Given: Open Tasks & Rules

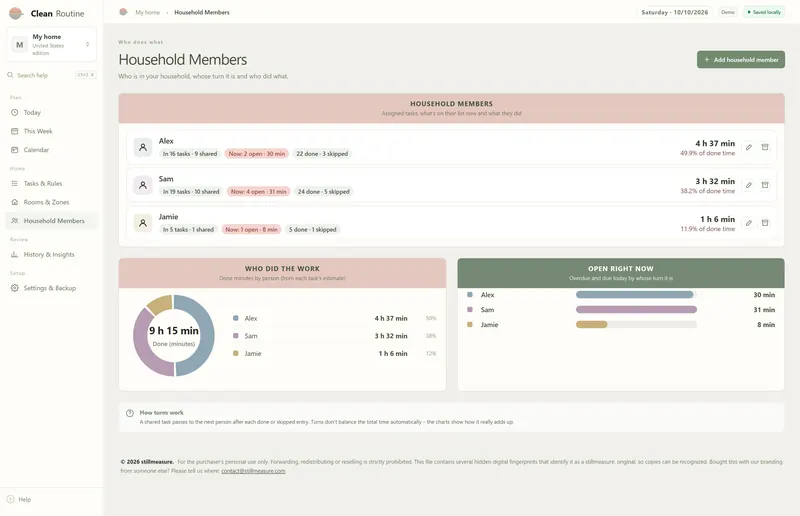Looking at the screenshot, I should 52,183.
